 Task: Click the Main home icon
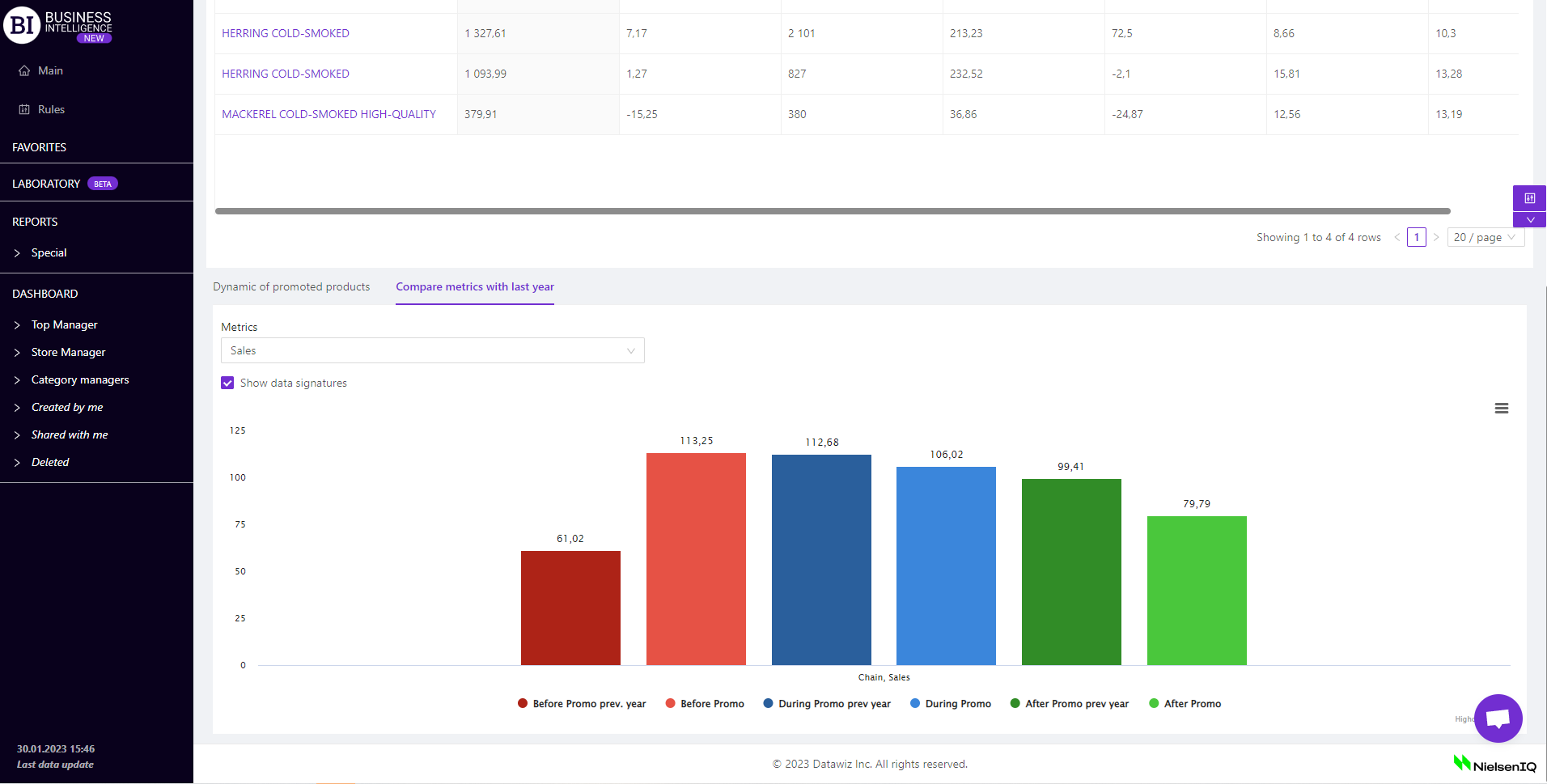click(24, 70)
